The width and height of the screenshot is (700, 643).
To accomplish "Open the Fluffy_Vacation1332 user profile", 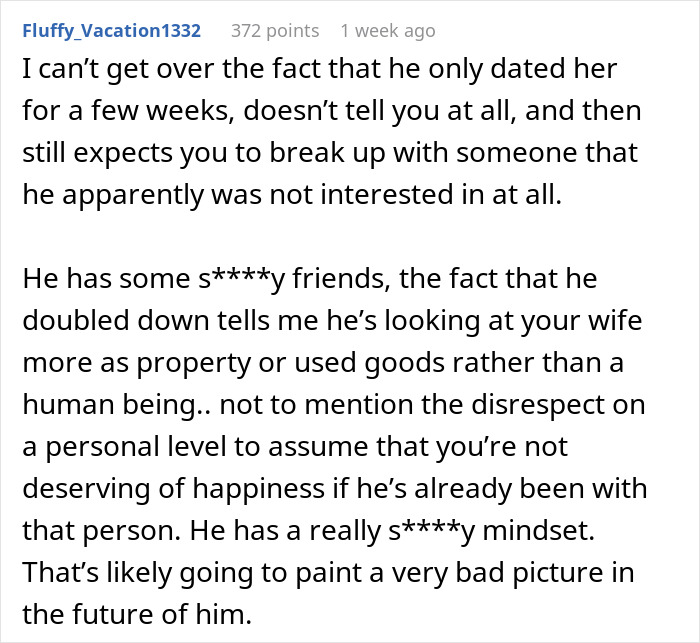I will [111, 31].
